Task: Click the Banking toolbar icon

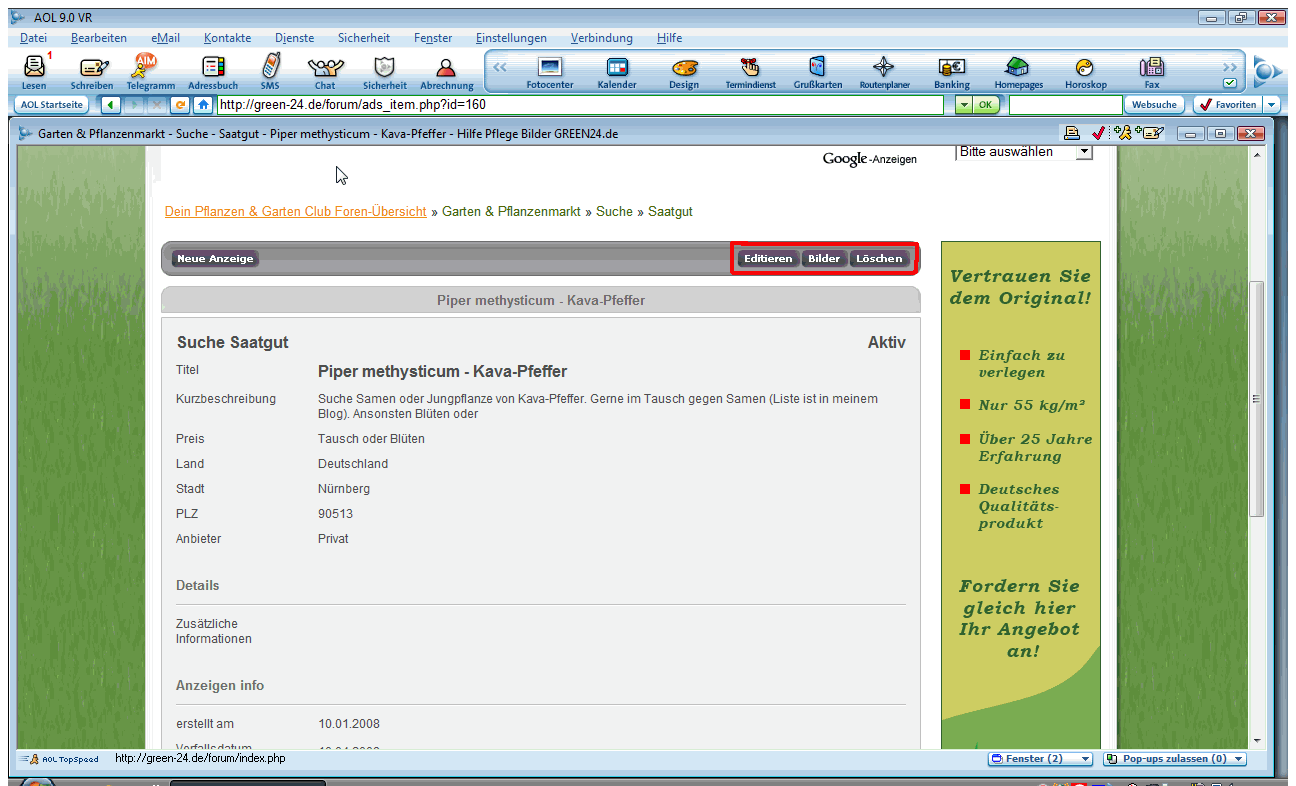Action: tap(951, 68)
